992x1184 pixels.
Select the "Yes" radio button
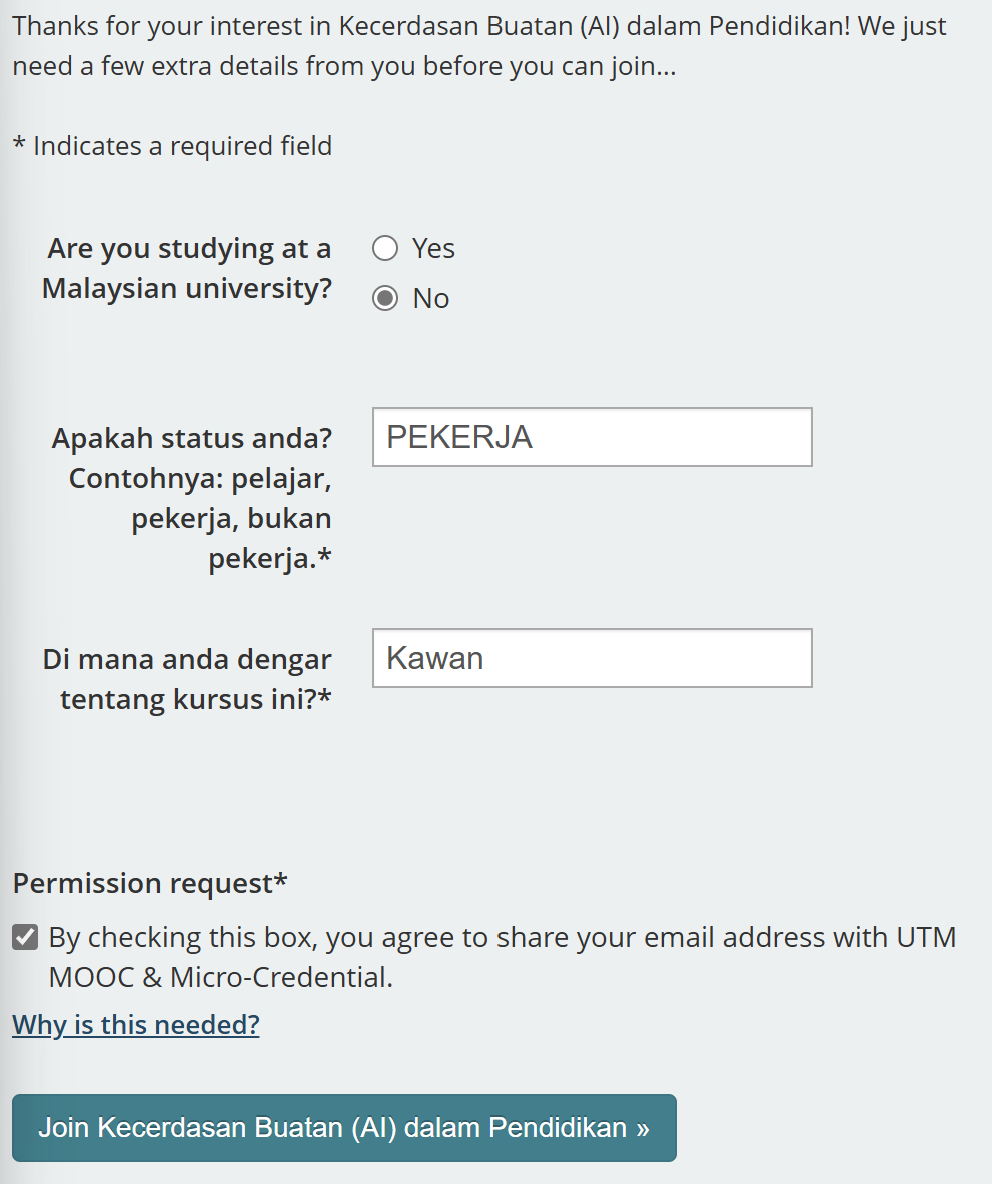pyautogui.click(x=385, y=248)
